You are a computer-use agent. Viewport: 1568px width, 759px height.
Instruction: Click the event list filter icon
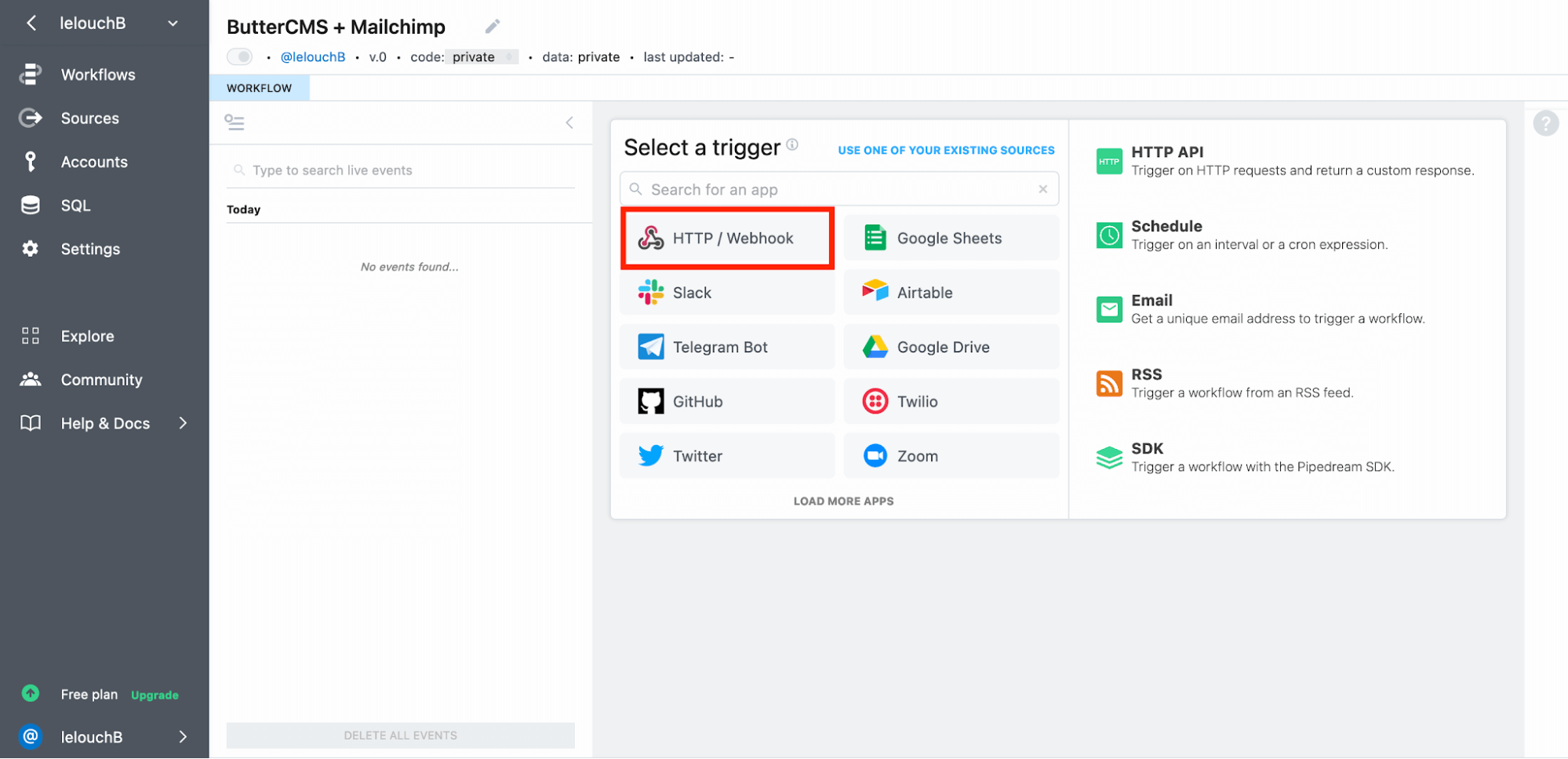point(235,122)
